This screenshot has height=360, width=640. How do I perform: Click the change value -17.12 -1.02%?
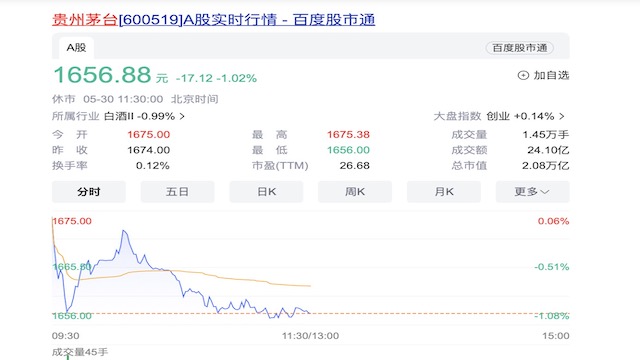pos(216,78)
